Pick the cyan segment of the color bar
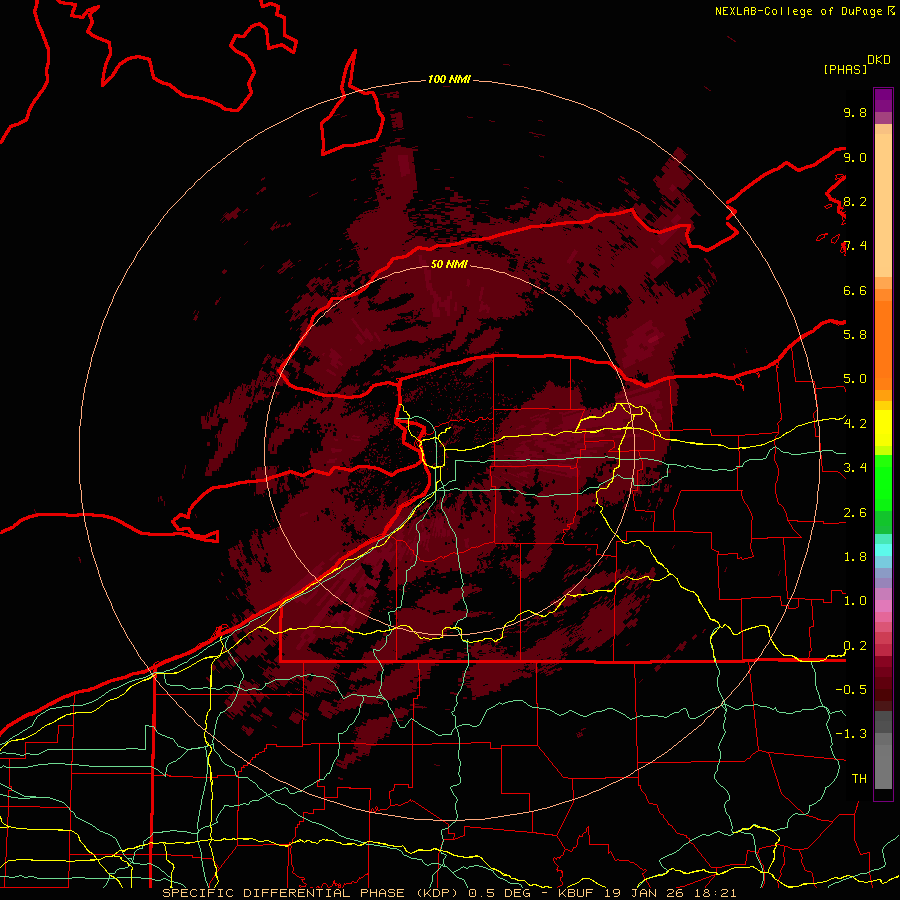 883,550
